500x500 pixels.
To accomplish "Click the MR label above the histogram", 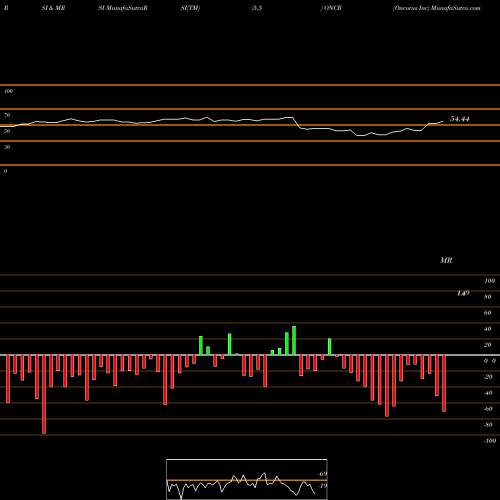I will coord(446,260).
